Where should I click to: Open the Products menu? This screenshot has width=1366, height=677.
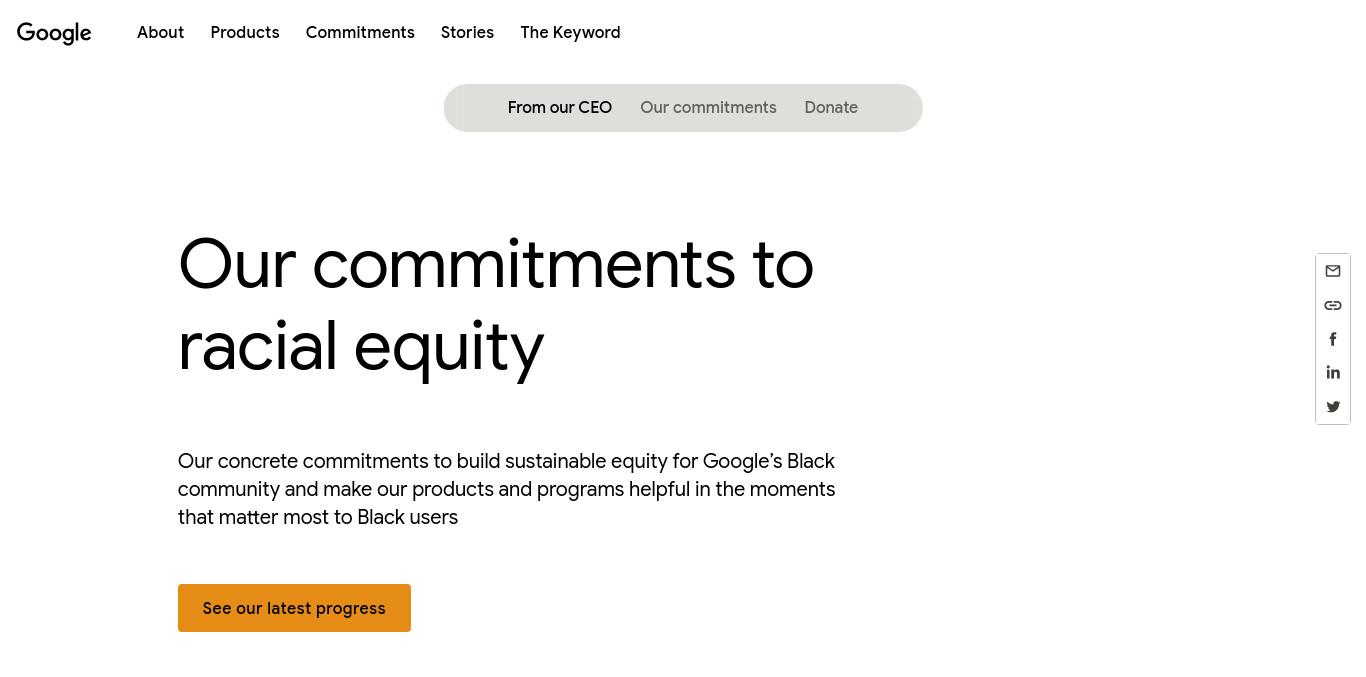click(245, 32)
